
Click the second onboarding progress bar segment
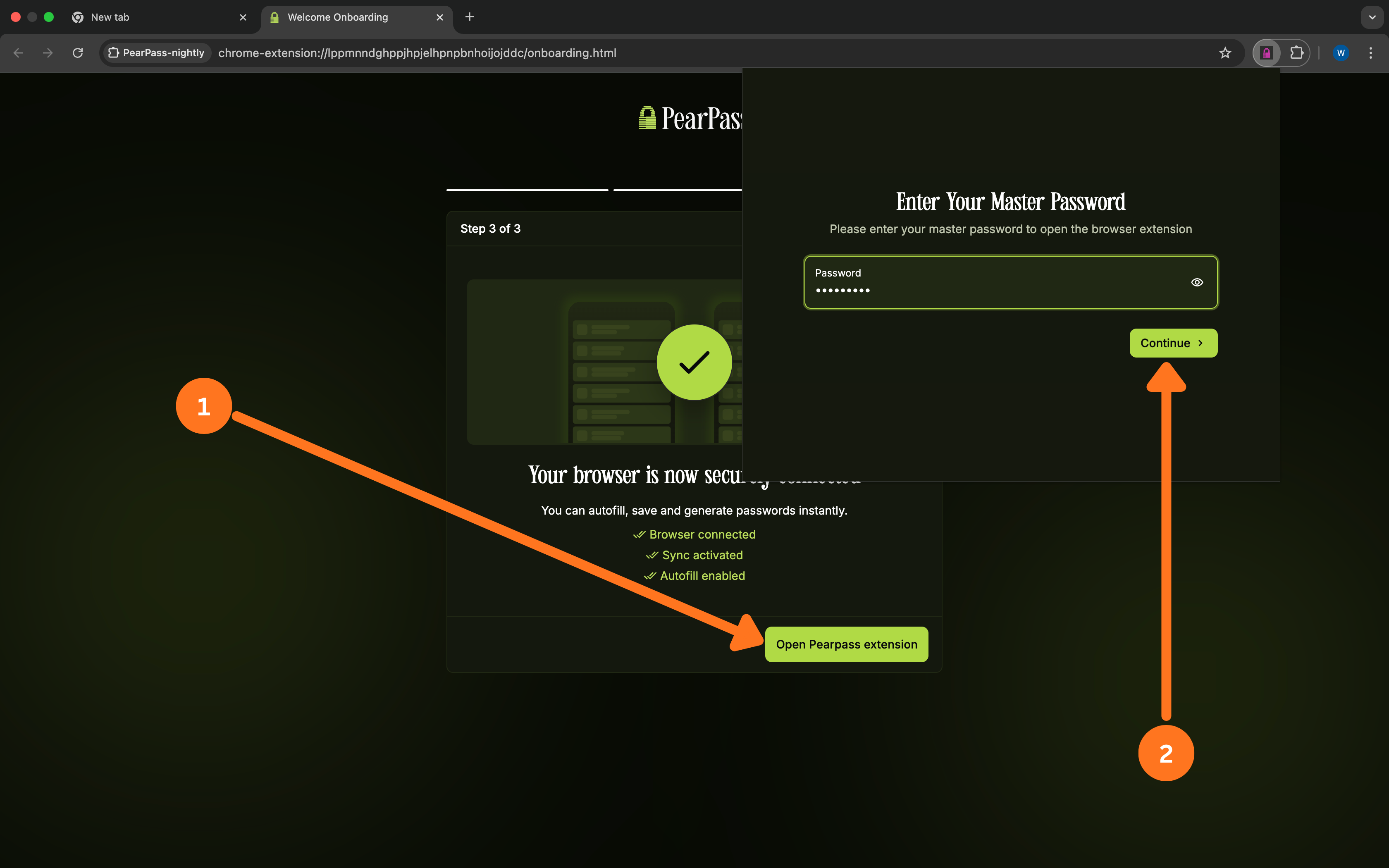[x=677, y=189]
